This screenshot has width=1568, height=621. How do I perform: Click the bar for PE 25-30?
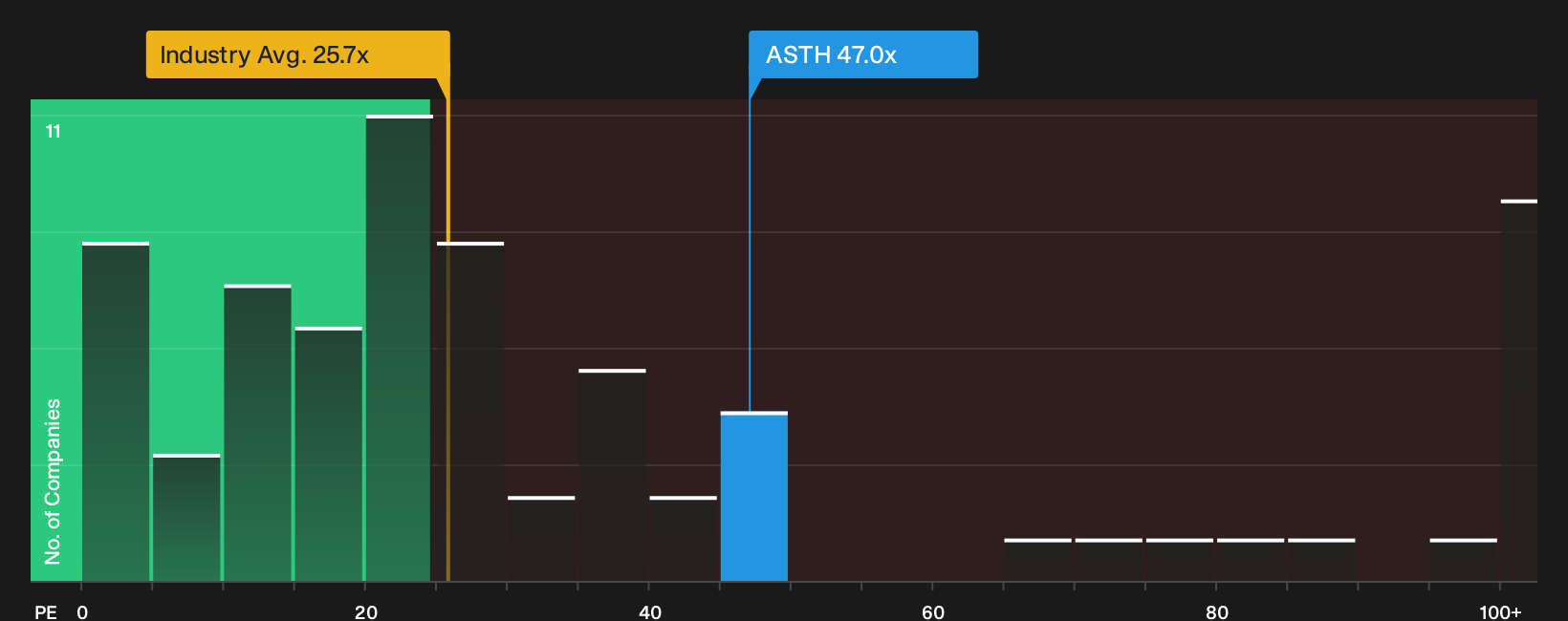click(470, 412)
